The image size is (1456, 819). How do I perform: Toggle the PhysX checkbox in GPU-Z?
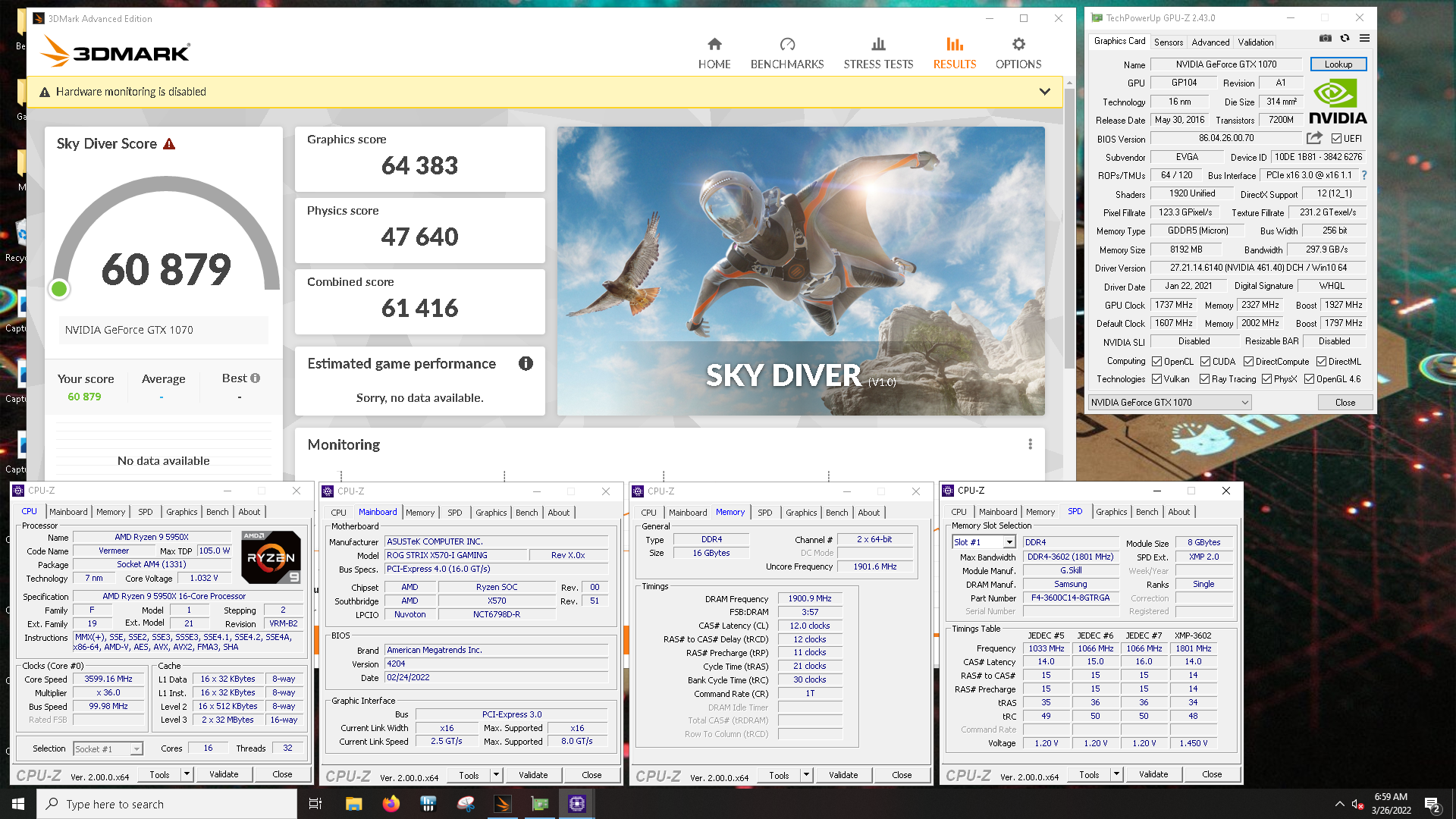coord(1266,379)
